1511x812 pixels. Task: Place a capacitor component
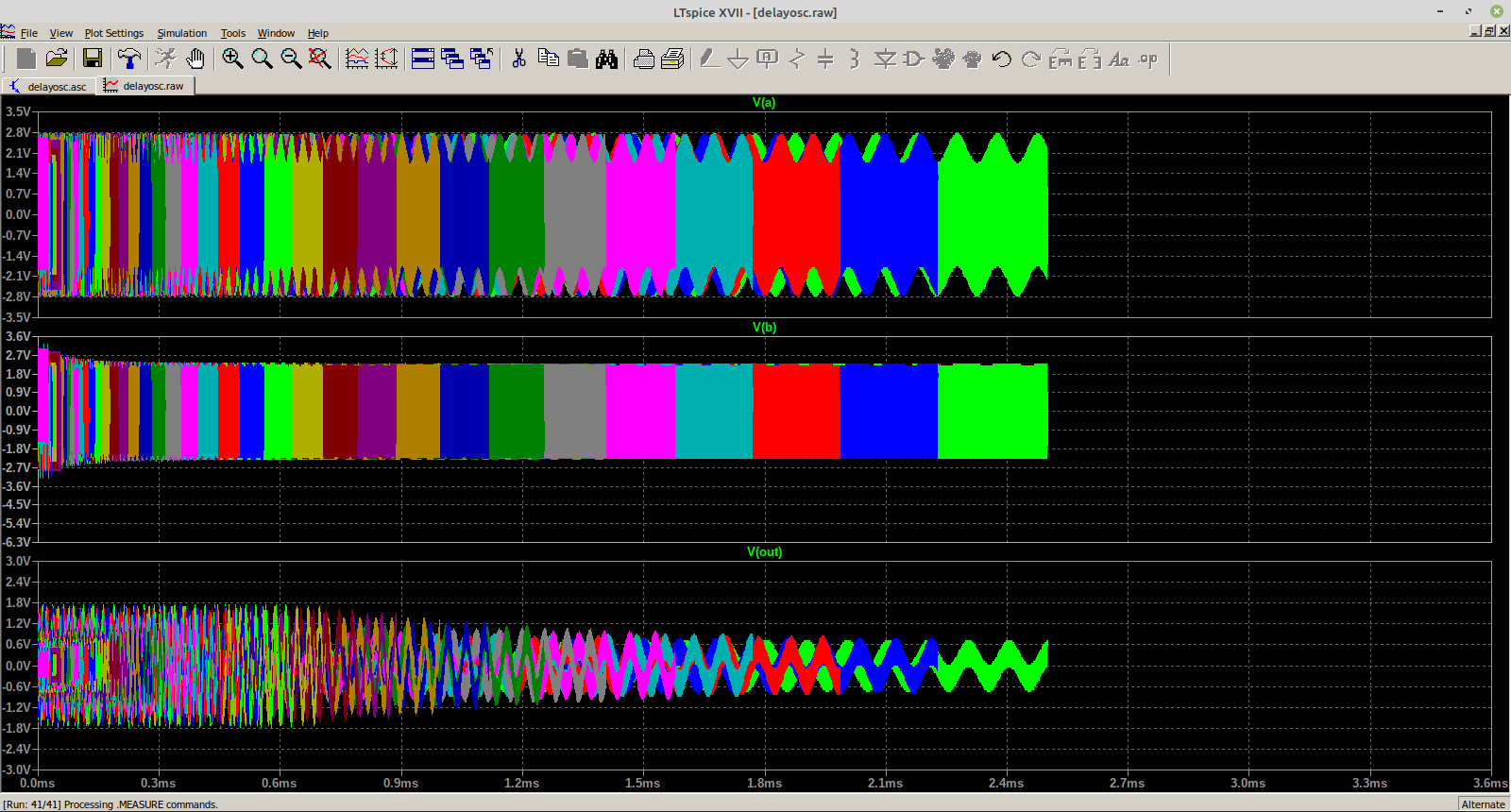(825, 59)
